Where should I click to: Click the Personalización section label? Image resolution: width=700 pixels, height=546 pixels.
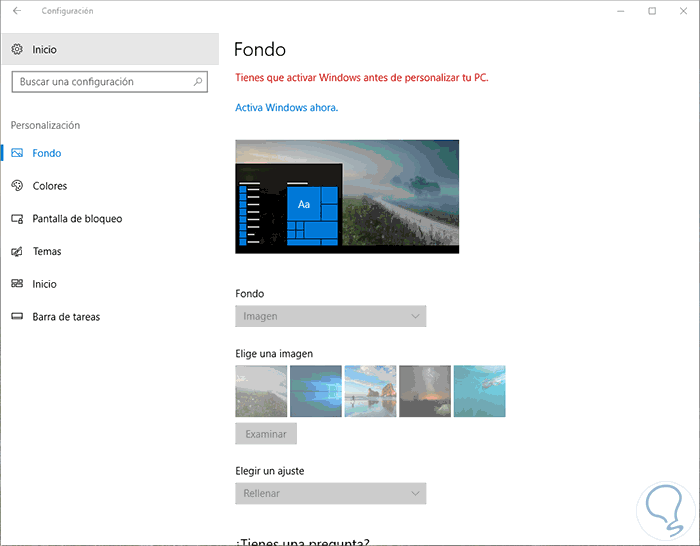point(45,125)
